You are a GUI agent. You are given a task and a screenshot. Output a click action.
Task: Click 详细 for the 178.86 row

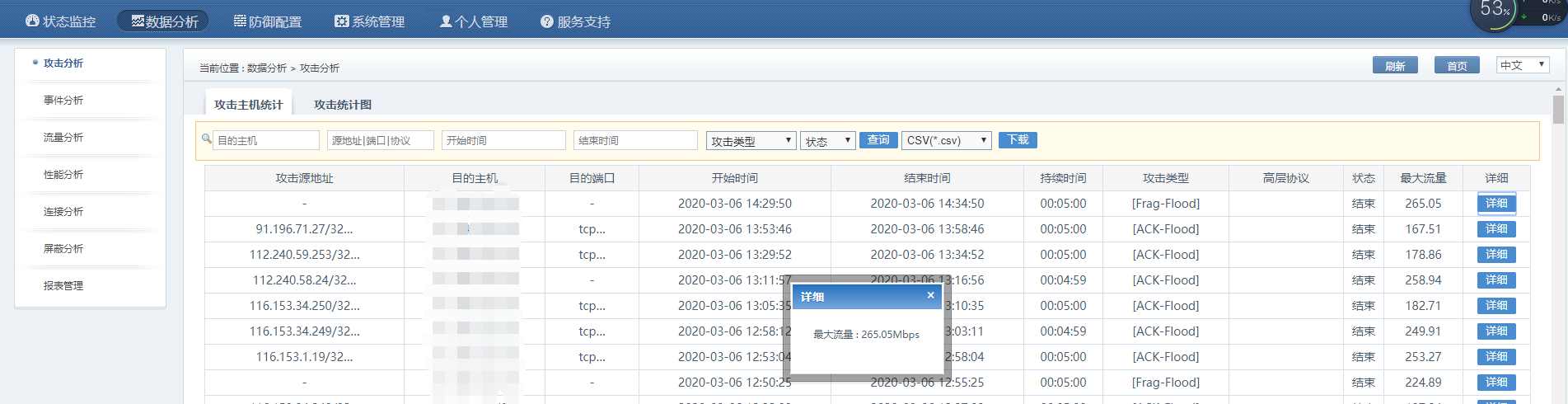click(x=1496, y=255)
